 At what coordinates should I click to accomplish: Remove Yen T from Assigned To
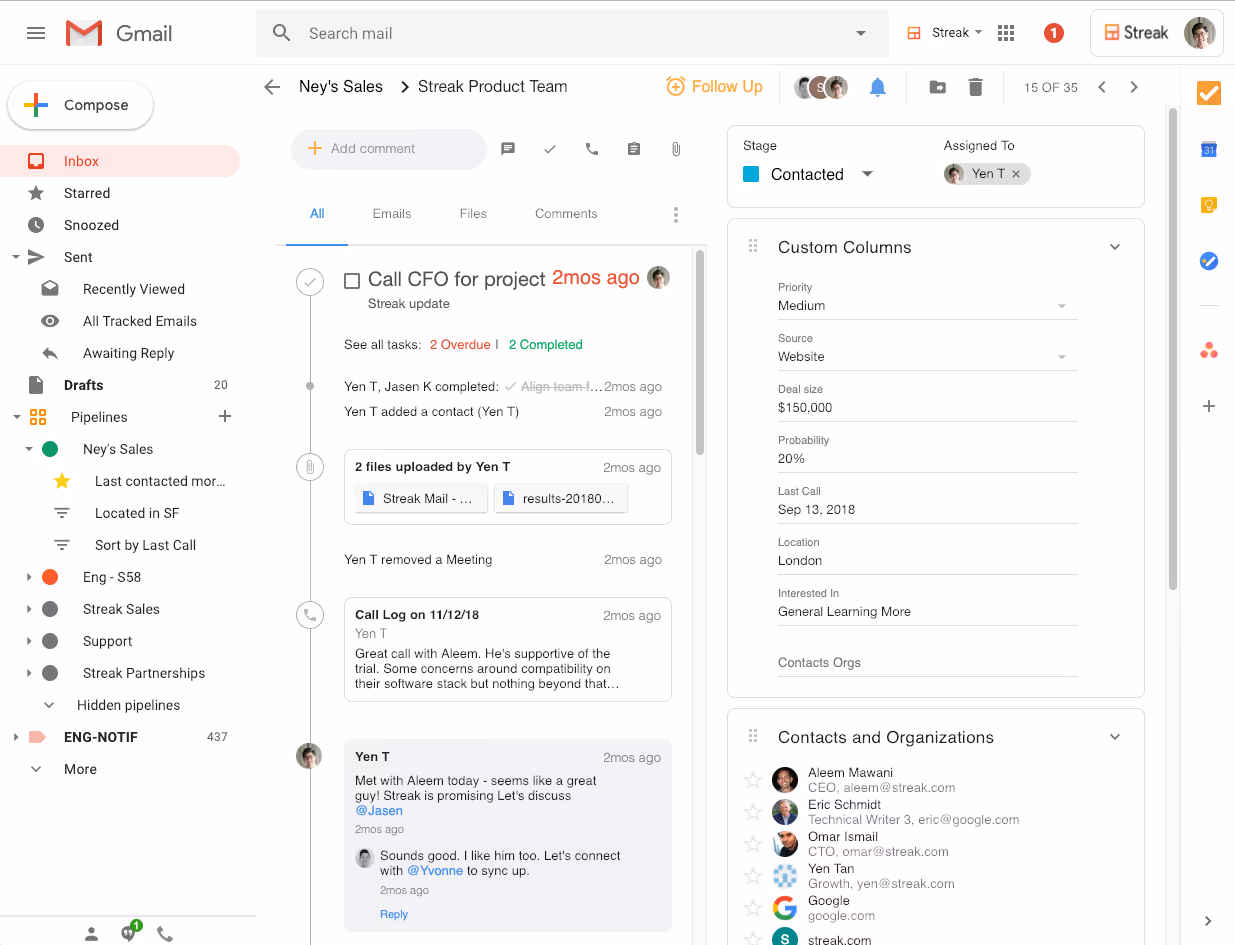pyautogui.click(x=1016, y=174)
